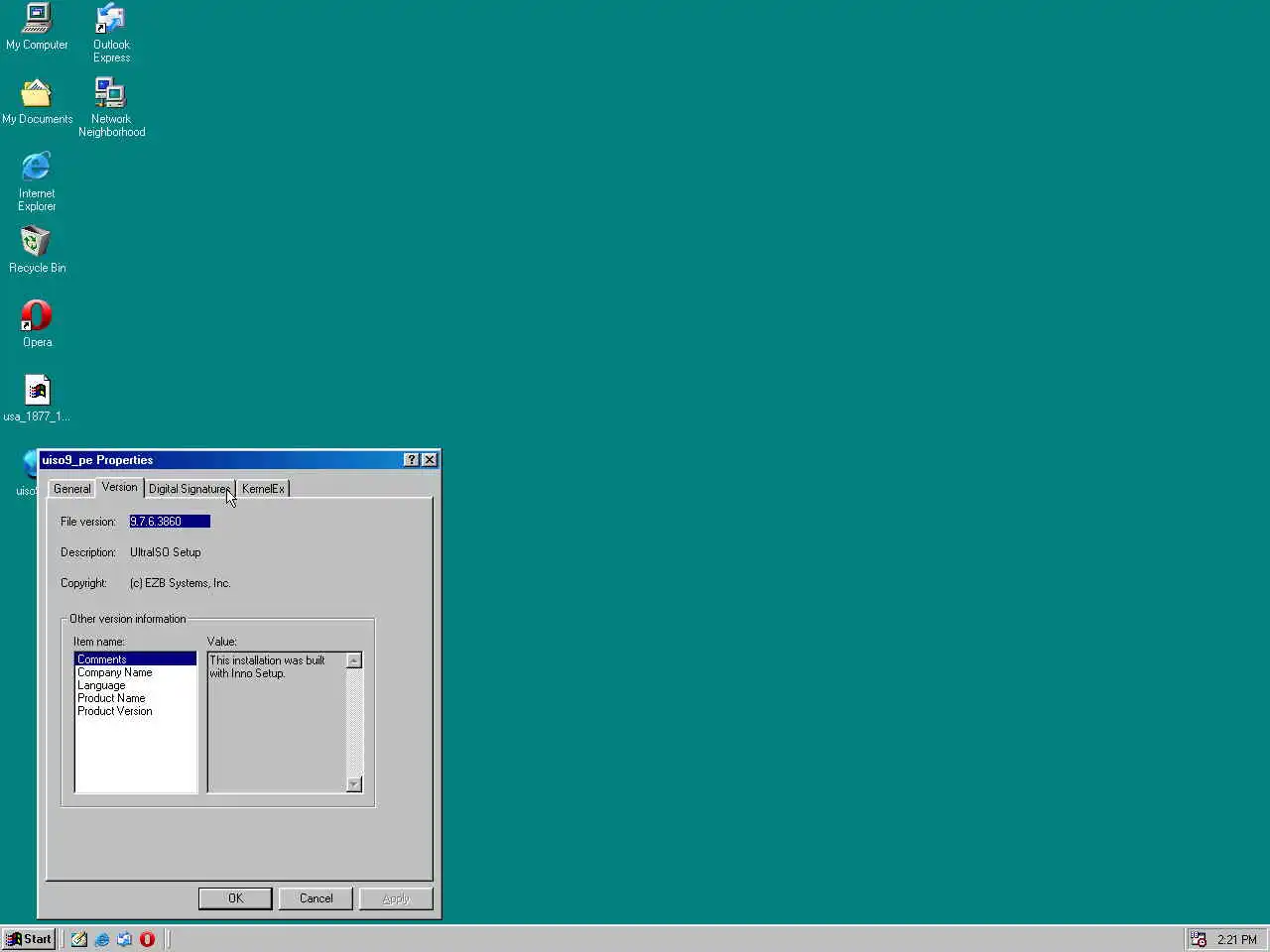Launch Internet Explorer from quick launch bar

[102, 939]
